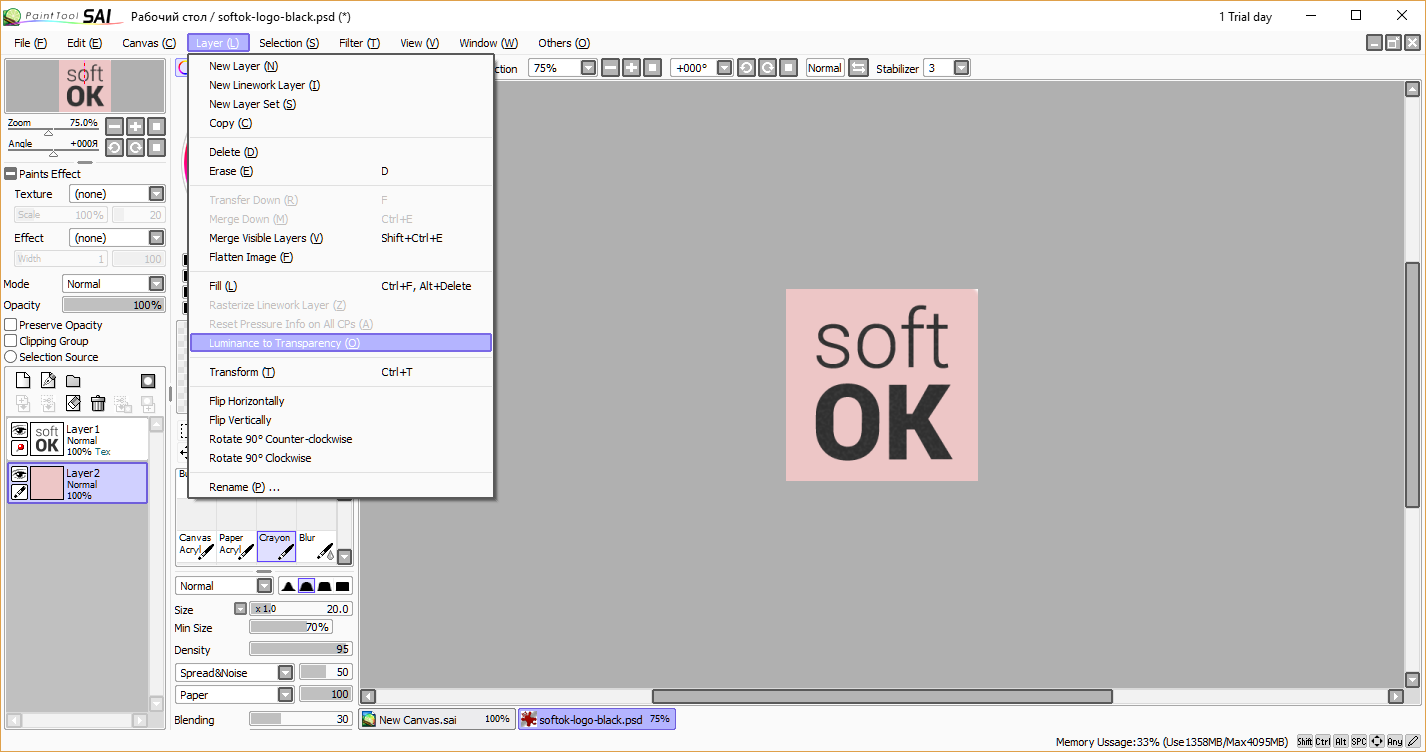The image size is (1426, 752).
Task: Click the flip view horizontally arrows icon
Action: (x=858, y=68)
